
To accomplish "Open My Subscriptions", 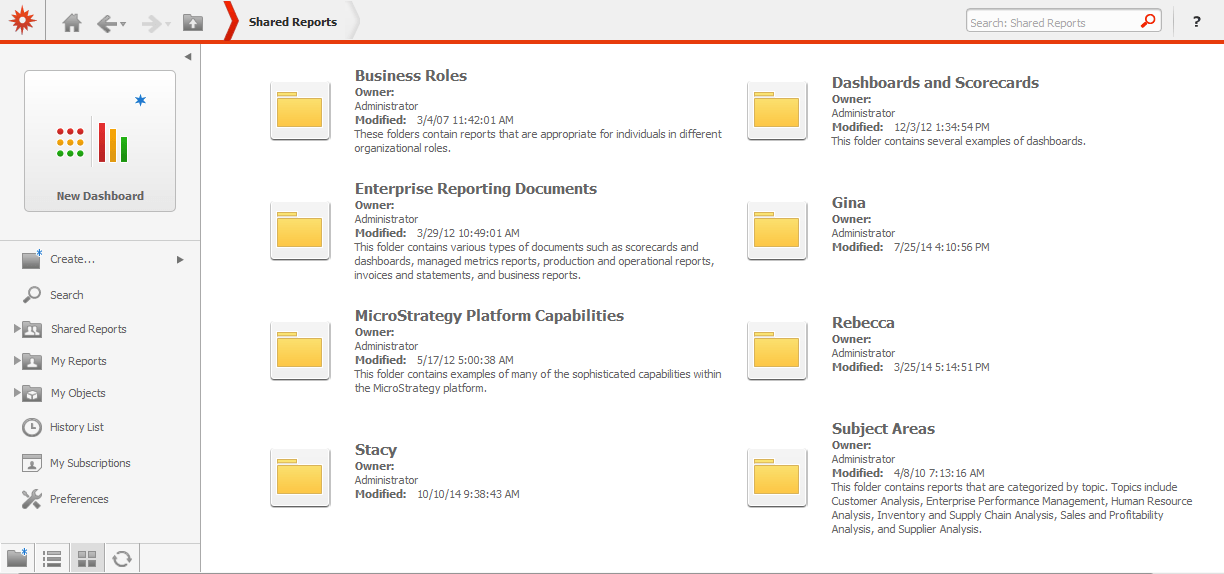I will 90,463.
